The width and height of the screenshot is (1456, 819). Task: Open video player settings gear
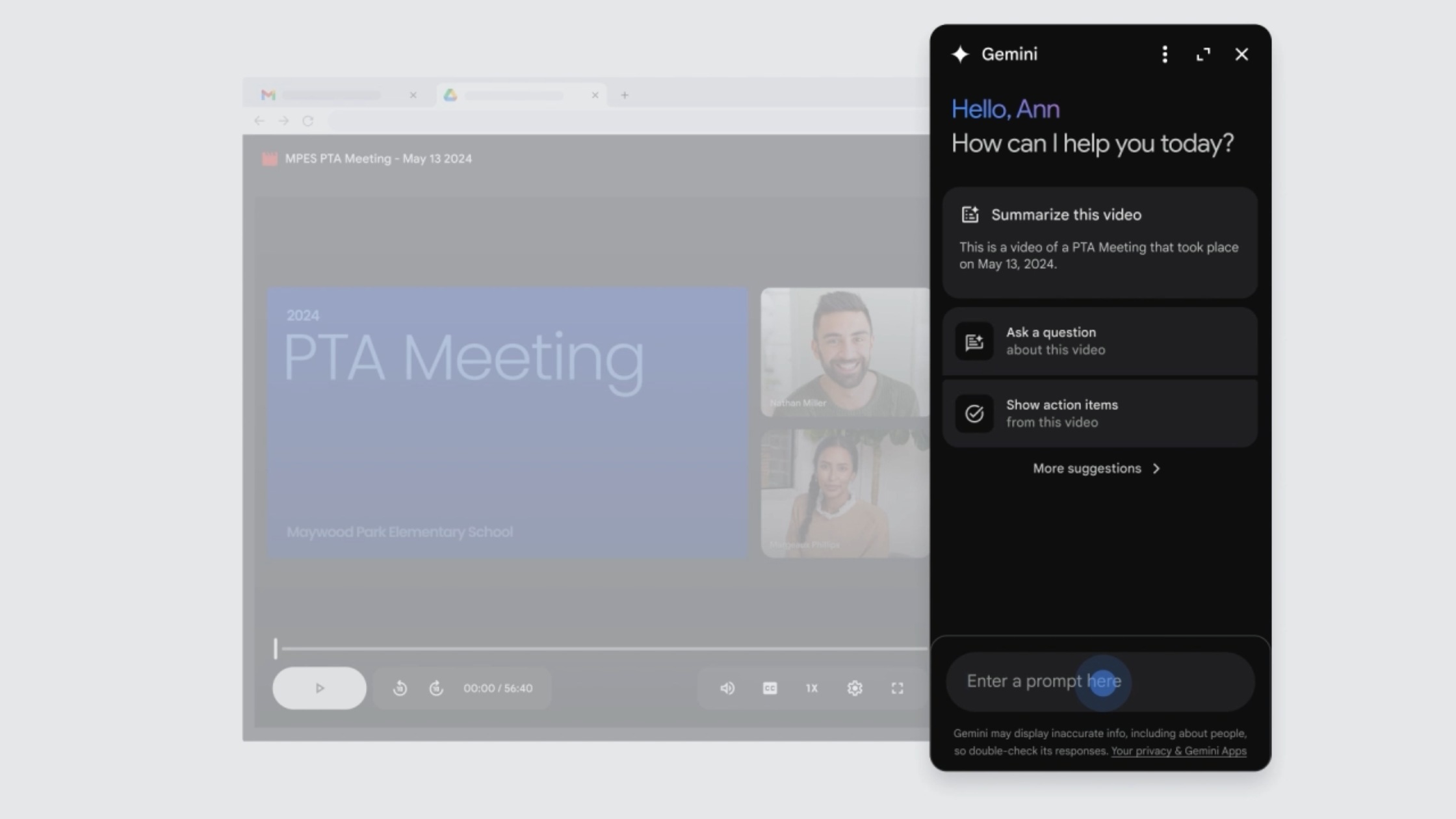[855, 688]
